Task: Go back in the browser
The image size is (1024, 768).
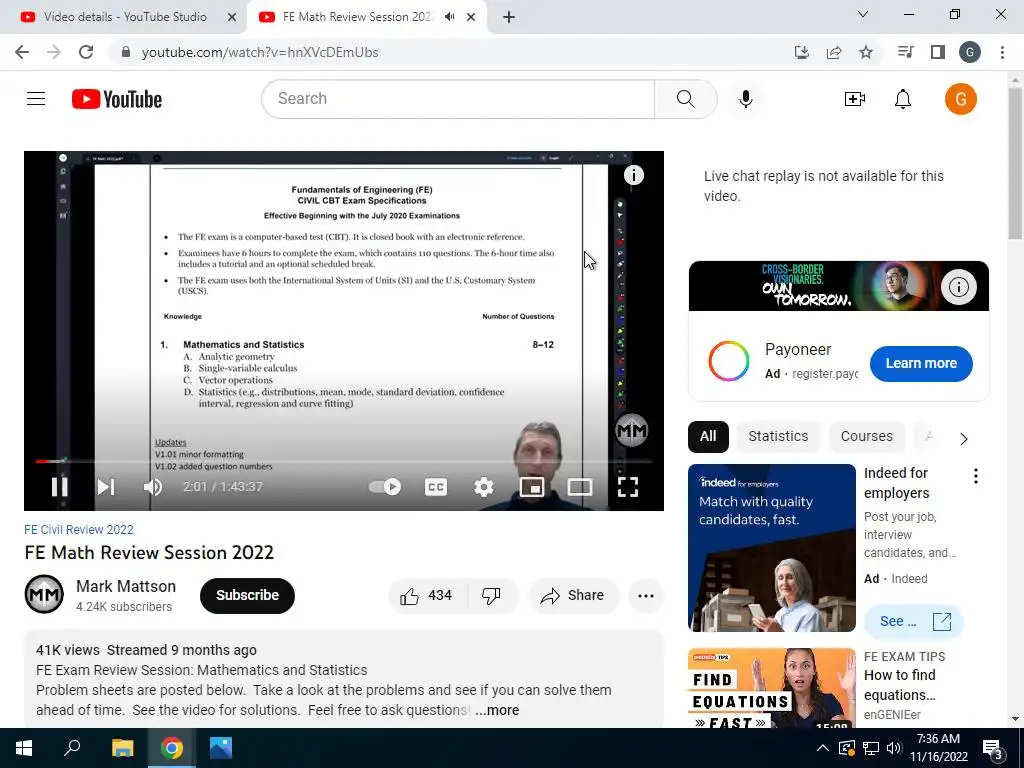Action: click(x=22, y=52)
